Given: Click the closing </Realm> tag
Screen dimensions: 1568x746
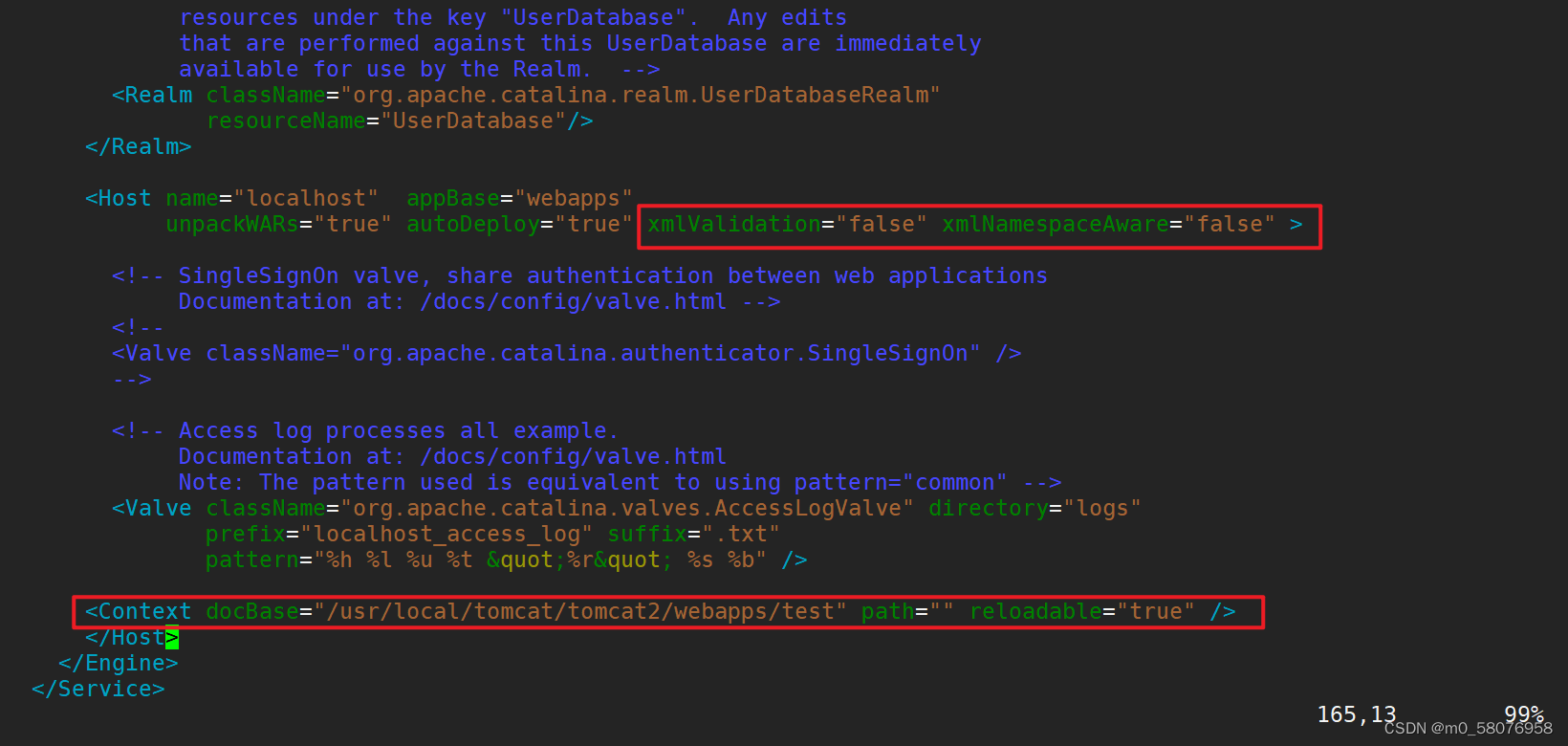Looking at the screenshot, I should (139, 147).
